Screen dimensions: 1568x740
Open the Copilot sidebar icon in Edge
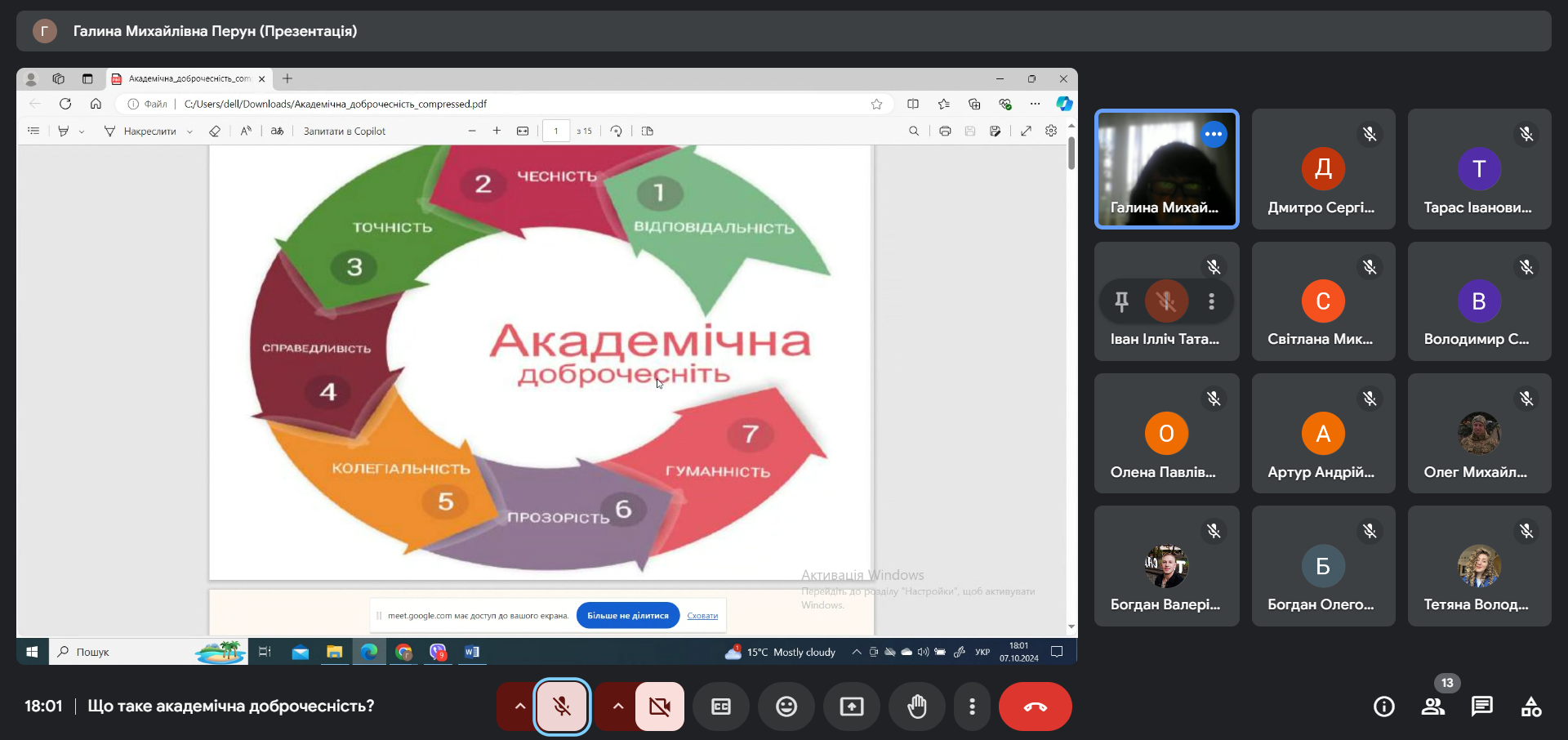(x=1064, y=104)
